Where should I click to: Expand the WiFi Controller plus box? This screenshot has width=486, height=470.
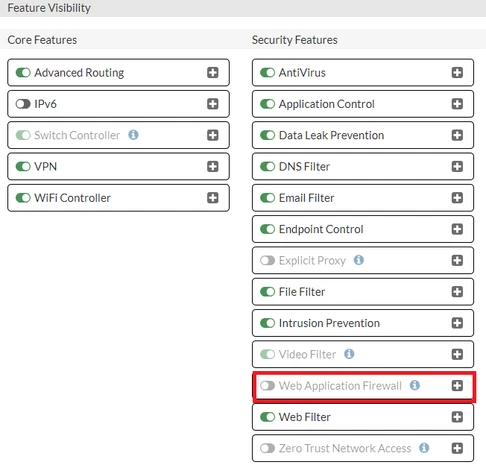pos(213,198)
